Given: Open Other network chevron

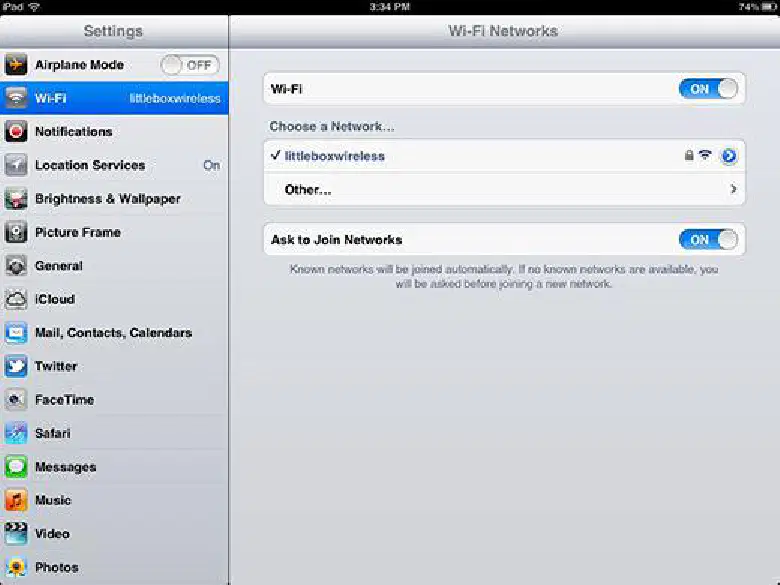Looking at the screenshot, I should 733,189.
